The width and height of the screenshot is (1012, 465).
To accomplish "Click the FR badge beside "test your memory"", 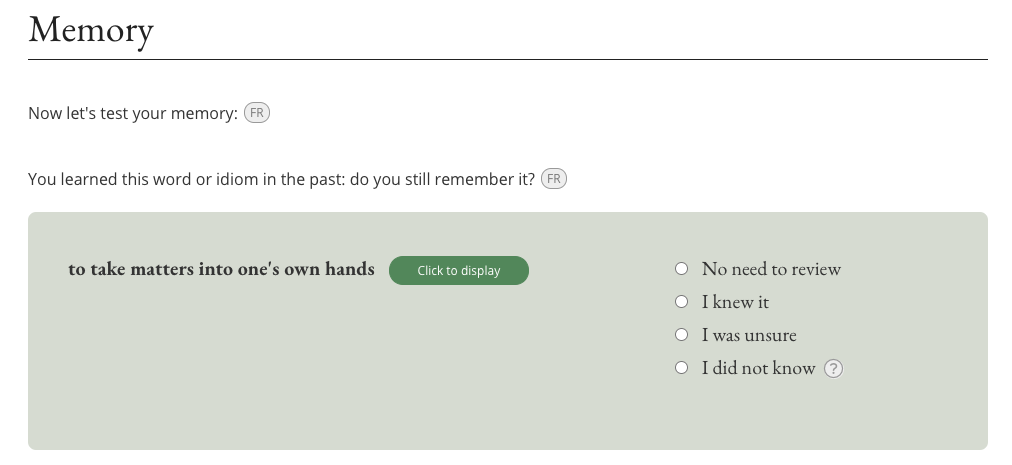I will tap(257, 113).
